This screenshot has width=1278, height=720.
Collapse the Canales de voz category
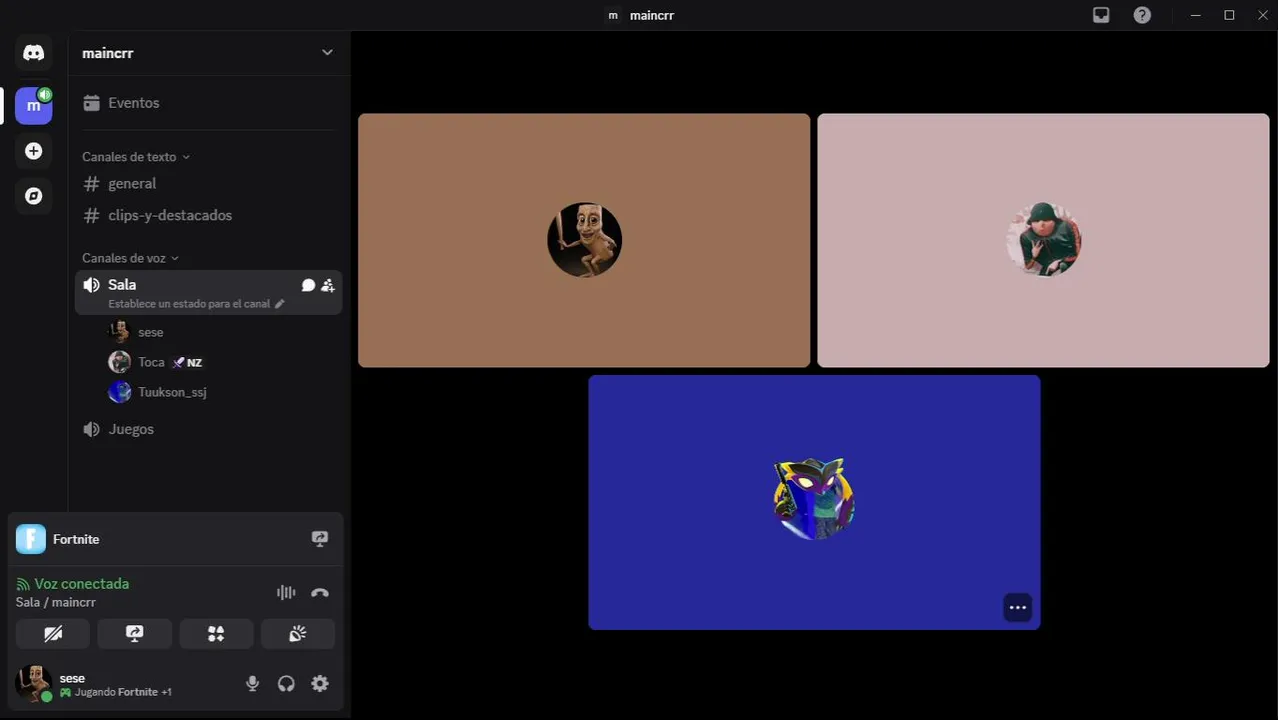(x=131, y=258)
